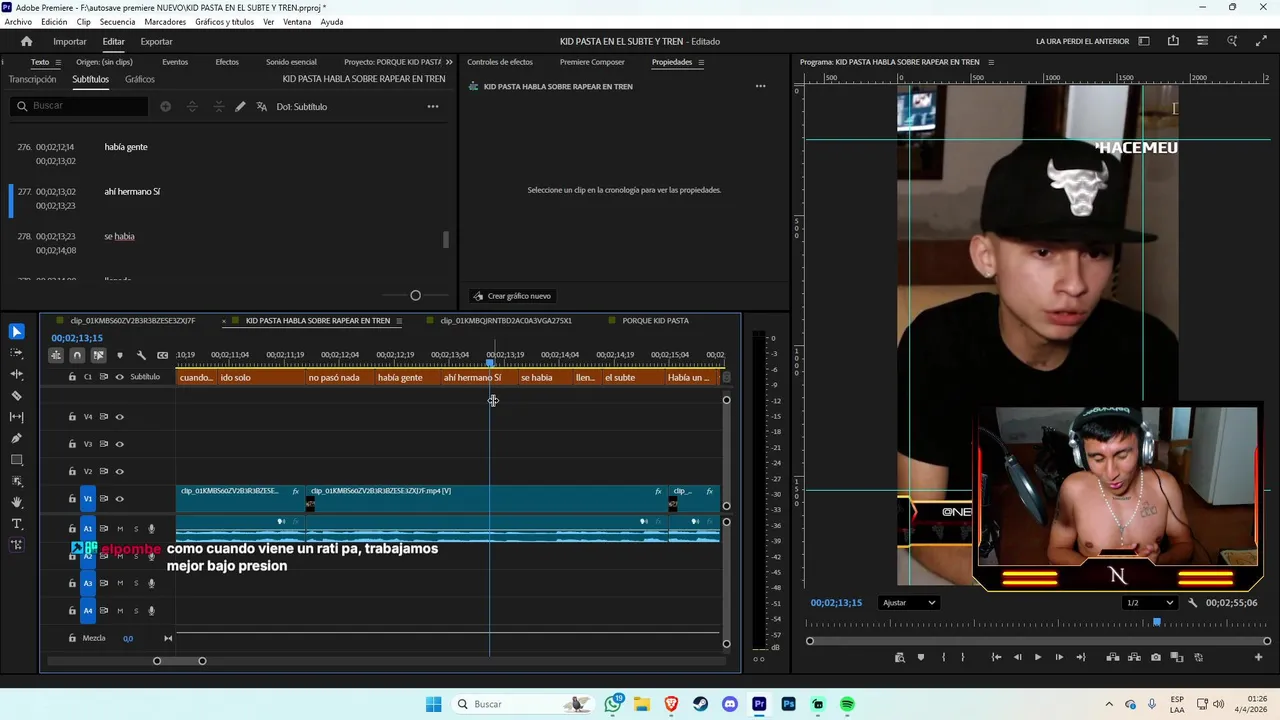
Task: Play the Program monitor preview
Action: [x=1037, y=657]
